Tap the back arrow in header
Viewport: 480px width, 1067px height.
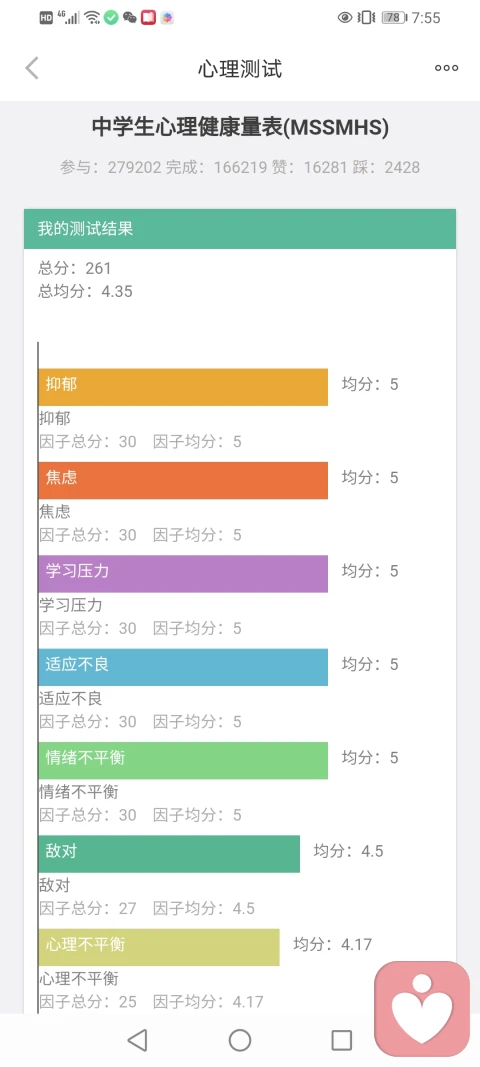coord(32,68)
